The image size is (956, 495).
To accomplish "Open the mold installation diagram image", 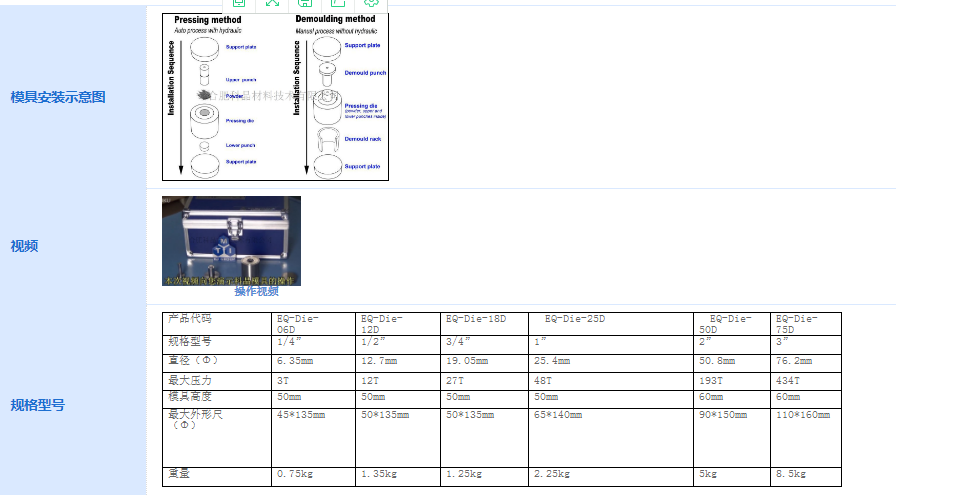I will pos(275,97).
